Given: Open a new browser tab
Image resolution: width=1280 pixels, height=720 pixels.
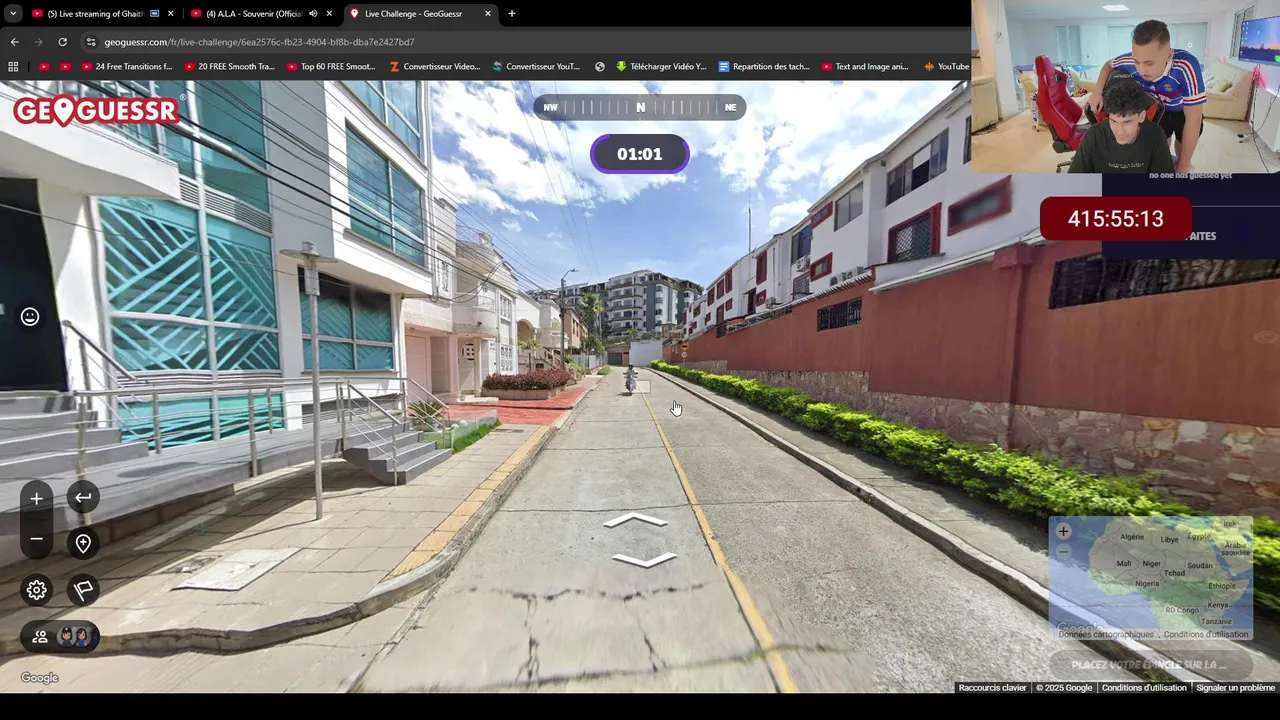Looking at the screenshot, I should [512, 14].
